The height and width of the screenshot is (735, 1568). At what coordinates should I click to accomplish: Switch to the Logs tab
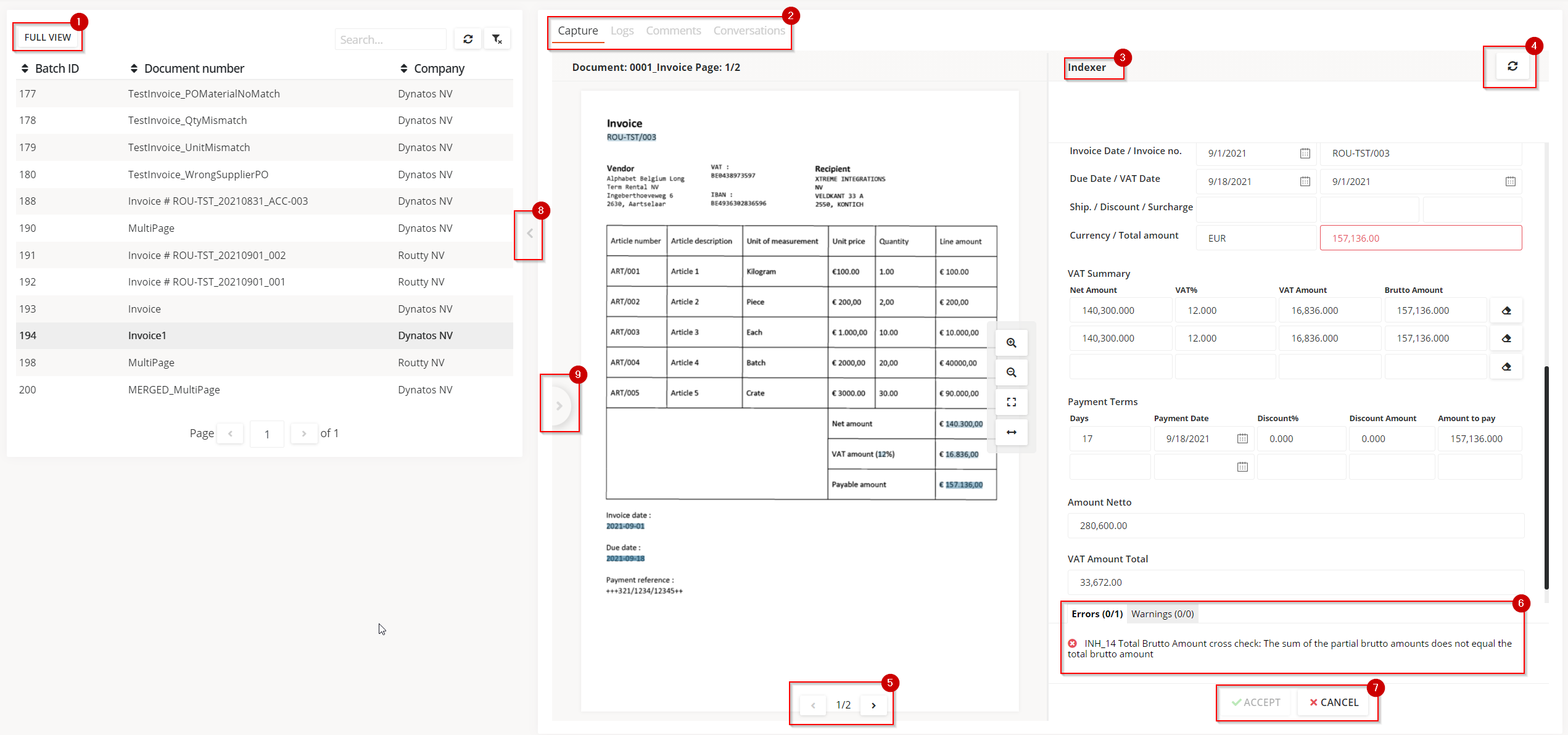(x=622, y=30)
